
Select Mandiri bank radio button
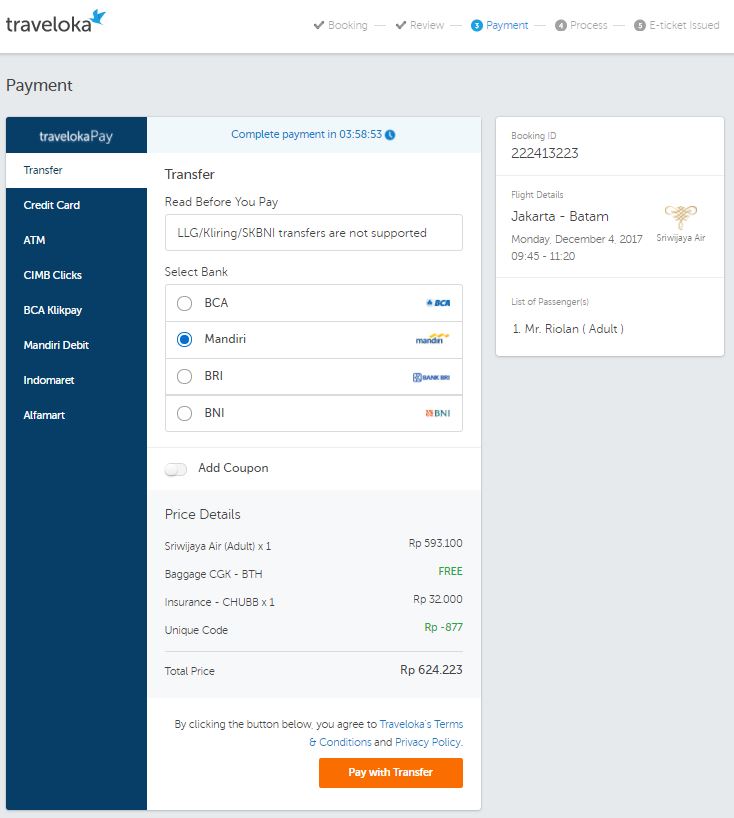[184, 340]
